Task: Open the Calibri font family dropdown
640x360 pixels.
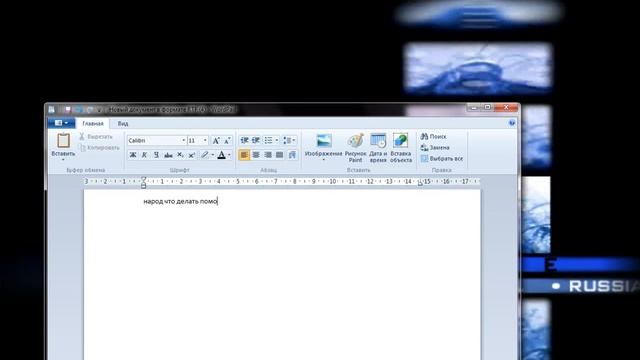Action: (183, 140)
